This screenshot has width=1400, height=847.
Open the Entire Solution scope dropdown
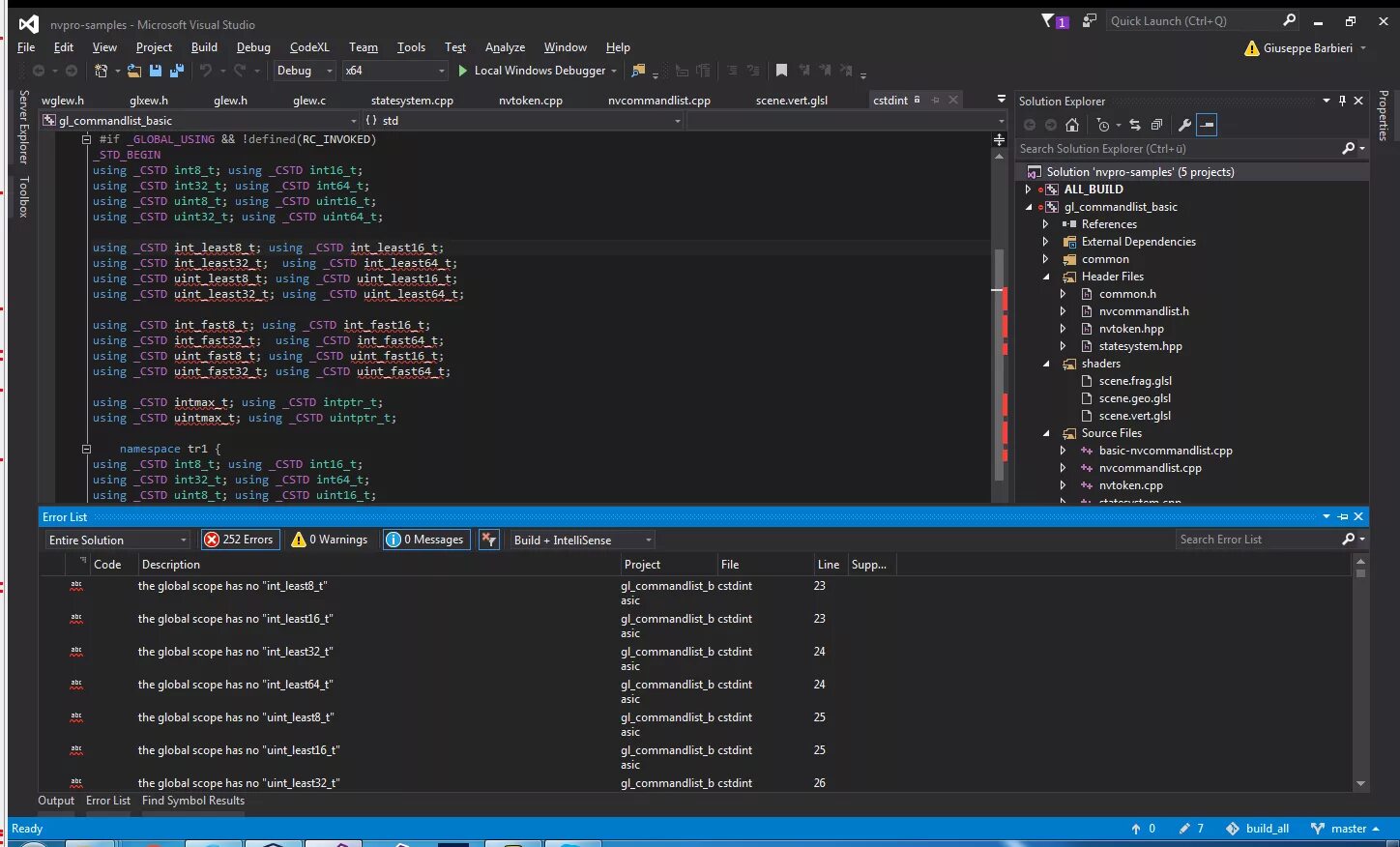point(117,540)
